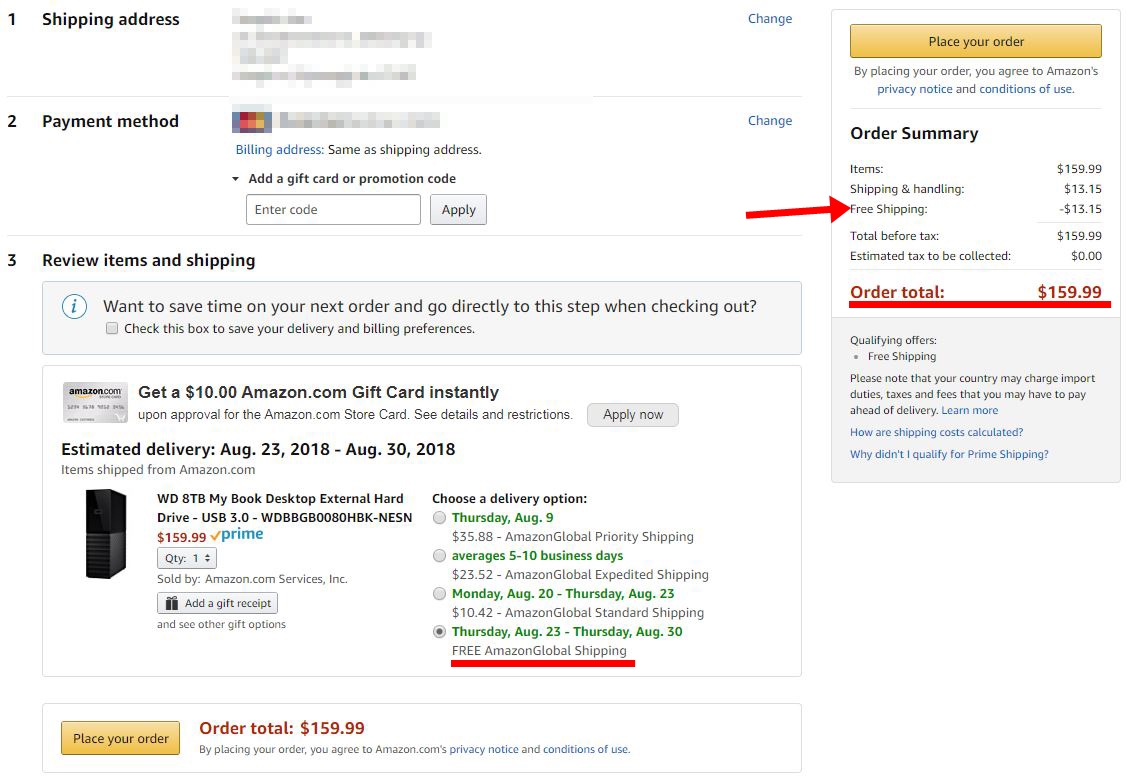Click the WD My Book hard drive thumbnail
This screenshot has height=784, width=1127.
point(106,534)
